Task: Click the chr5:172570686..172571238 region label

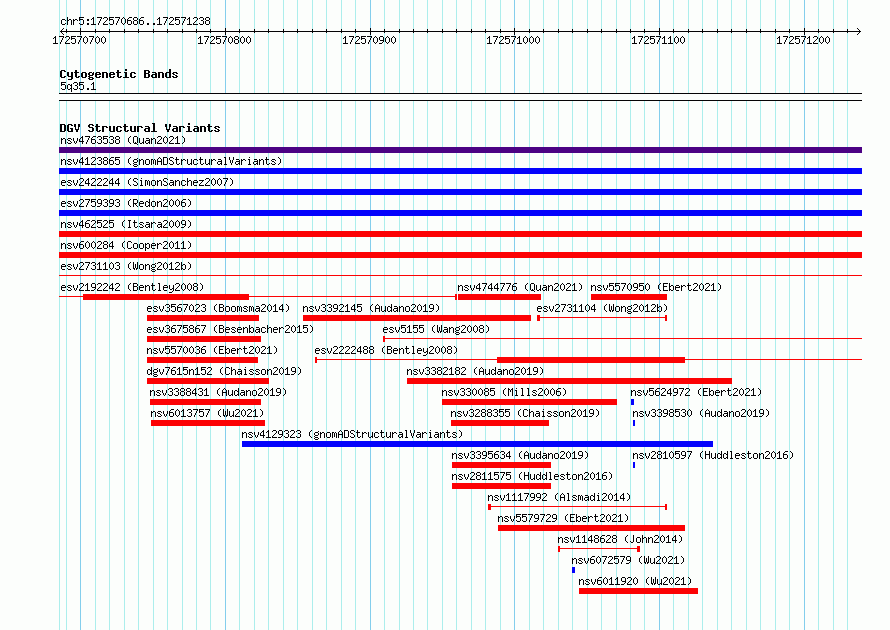Action: pyautogui.click(x=135, y=21)
